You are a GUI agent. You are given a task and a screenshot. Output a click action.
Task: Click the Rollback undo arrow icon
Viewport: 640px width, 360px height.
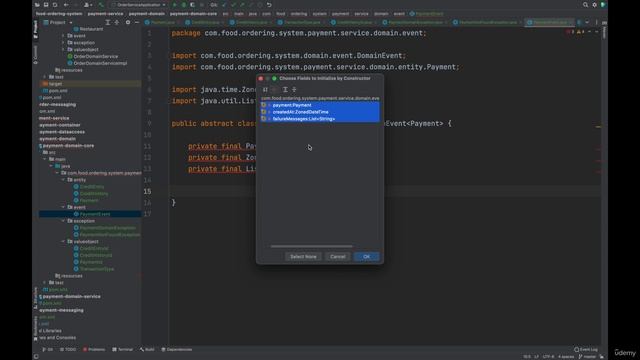pos(269,5)
